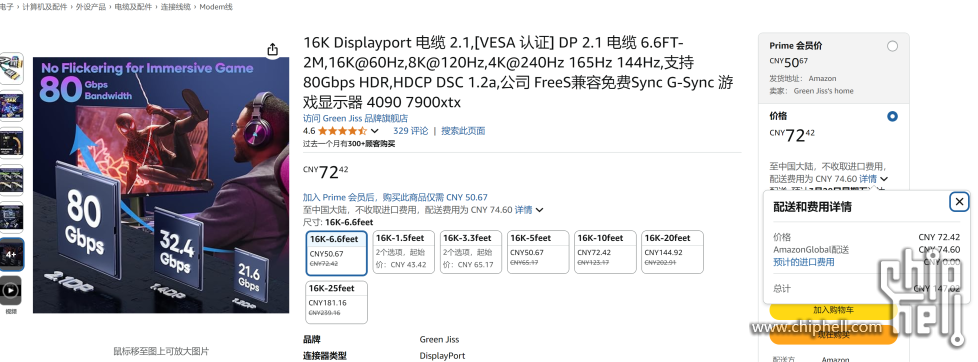Viewport: 978px width, 362px height.
Task: Open 计算机及配件 breadcrumb category
Action: (x=45, y=7)
